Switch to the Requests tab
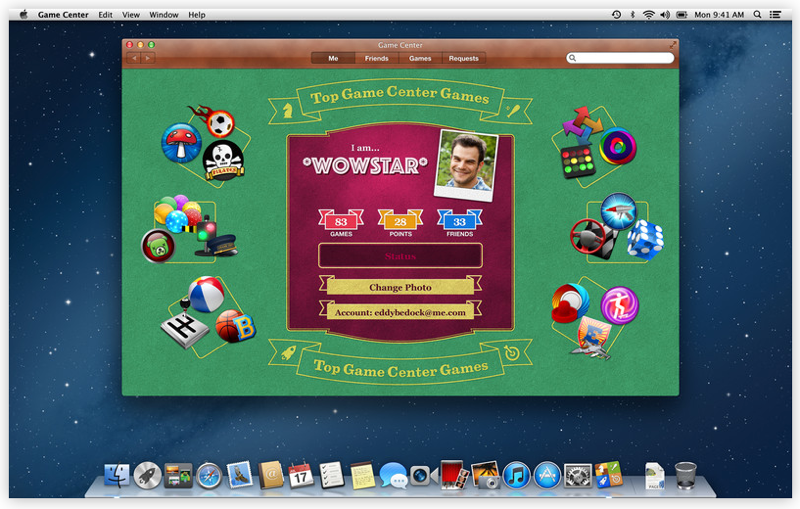The image size is (800, 509). pos(464,59)
